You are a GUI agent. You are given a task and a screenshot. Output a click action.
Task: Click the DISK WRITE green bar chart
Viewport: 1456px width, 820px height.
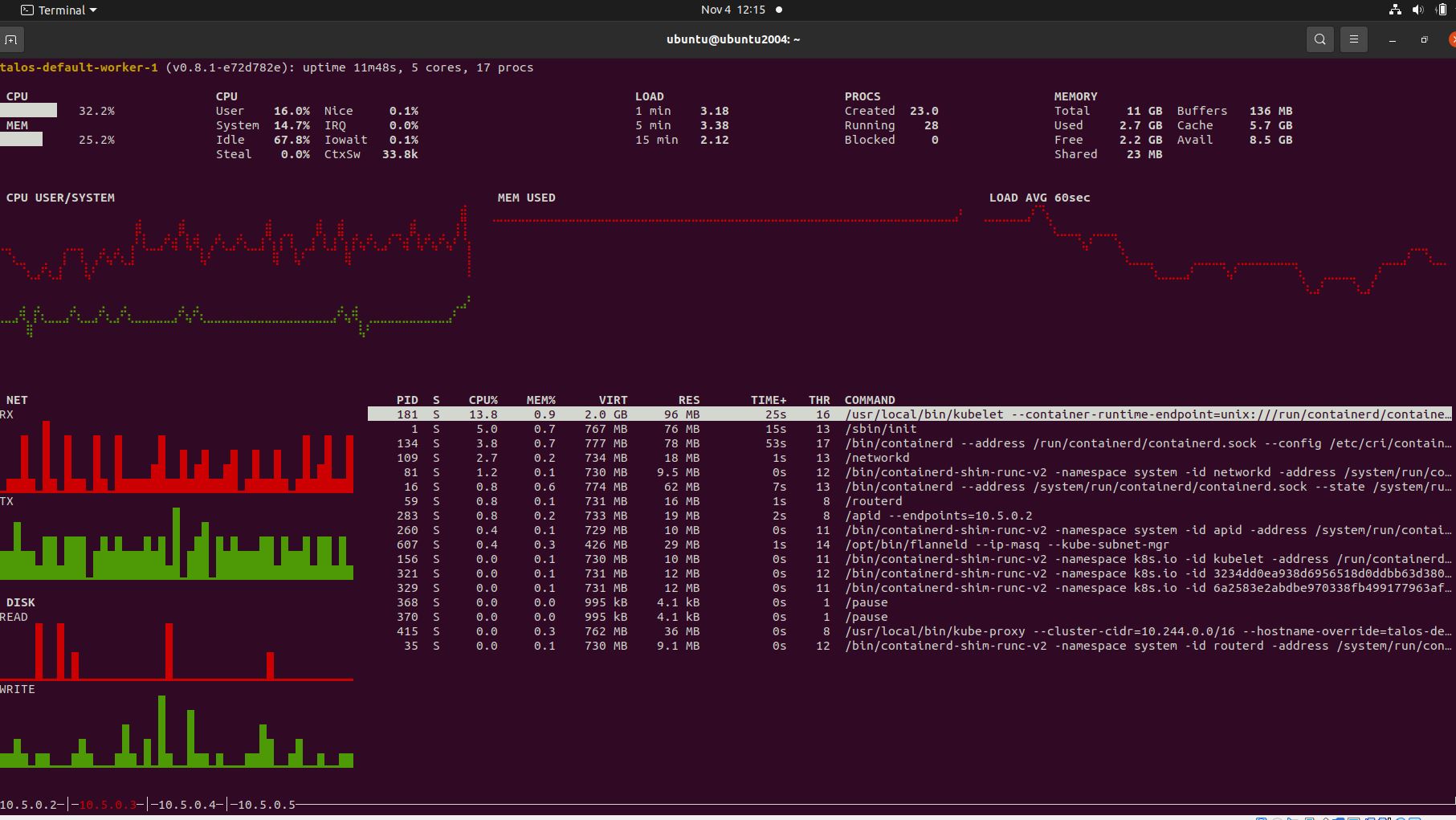click(x=177, y=731)
